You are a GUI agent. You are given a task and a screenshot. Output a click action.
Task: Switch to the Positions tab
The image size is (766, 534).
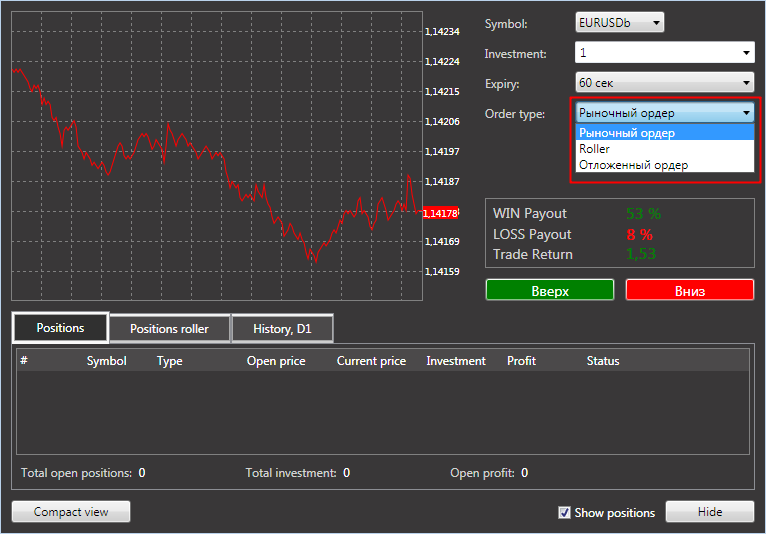point(60,328)
